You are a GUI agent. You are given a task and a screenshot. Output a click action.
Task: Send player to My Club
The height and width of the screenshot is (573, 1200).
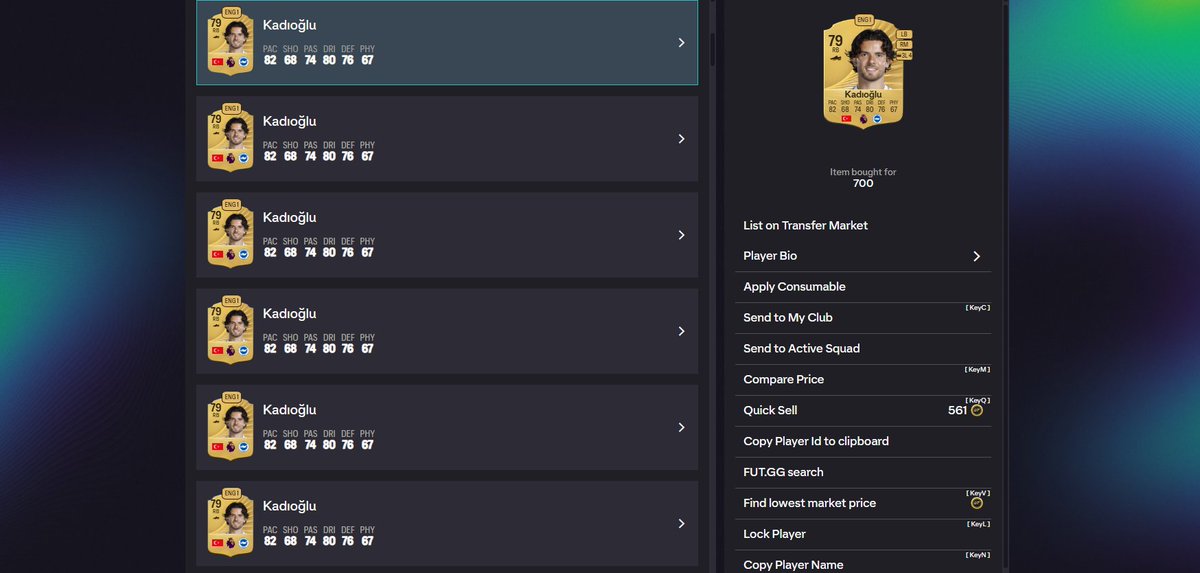click(x=862, y=318)
